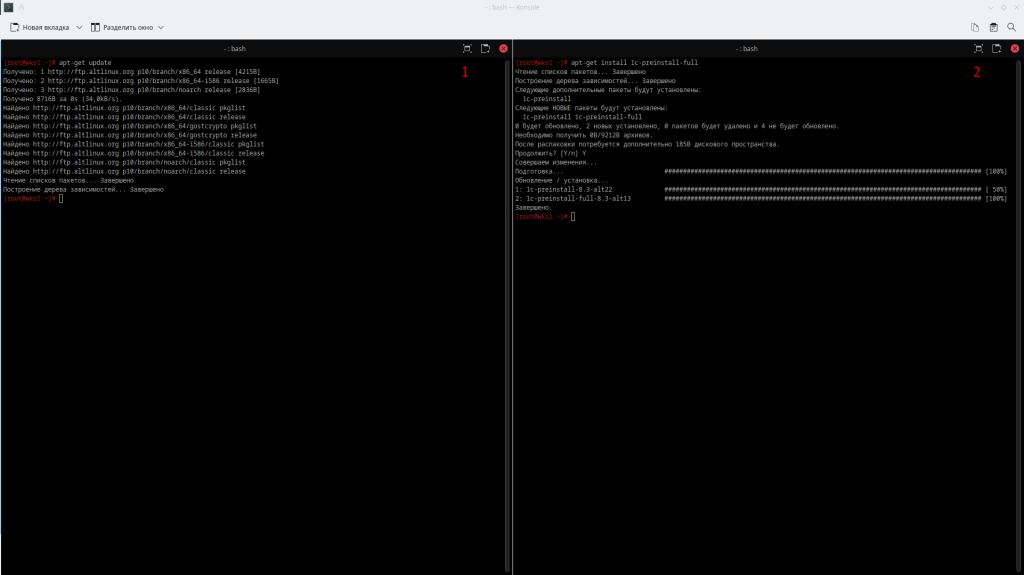Detach the left terminal pane

(x=485, y=48)
